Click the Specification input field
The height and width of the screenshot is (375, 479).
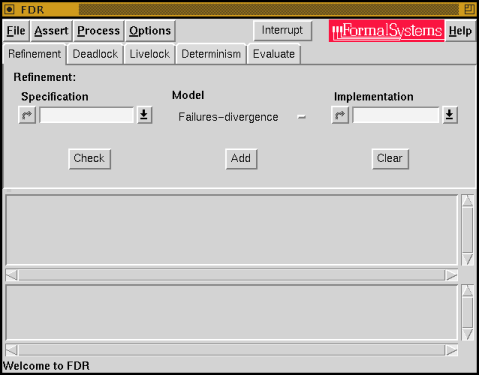[x=86, y=115]
